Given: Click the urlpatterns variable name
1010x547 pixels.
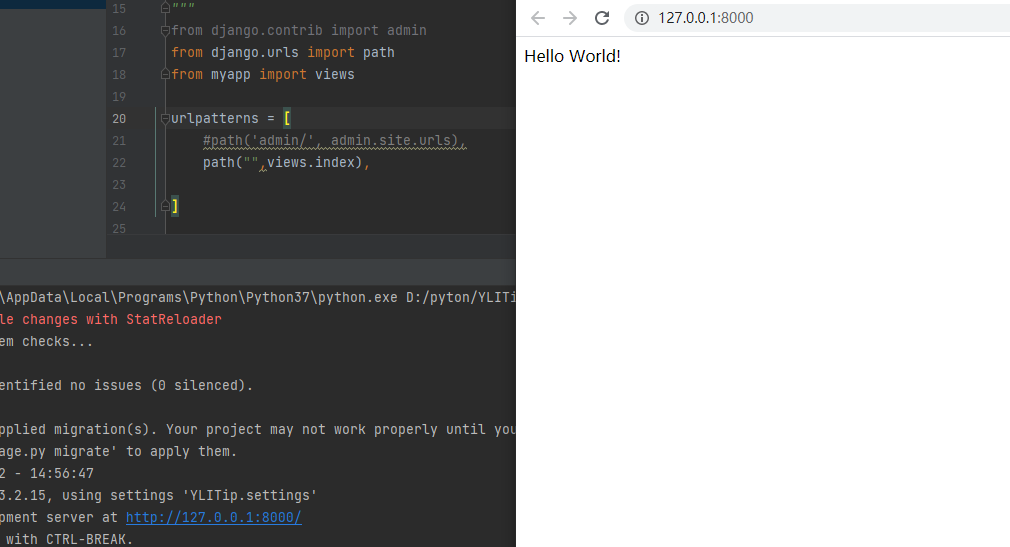Looking at the screenshot, I should [x=216, y=119].
